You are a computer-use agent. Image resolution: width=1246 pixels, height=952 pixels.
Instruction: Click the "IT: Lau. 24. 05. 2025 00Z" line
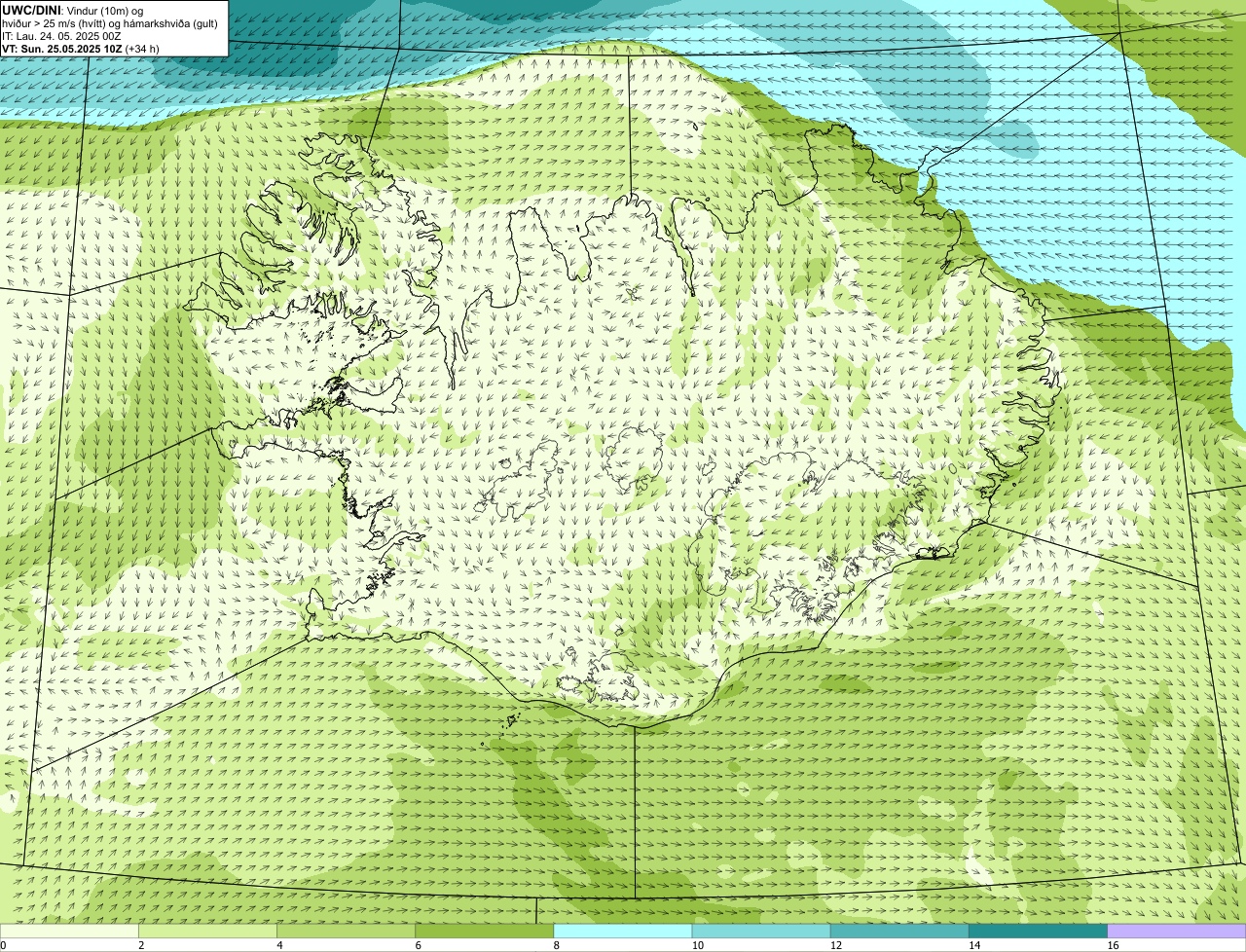coord(62,36)
